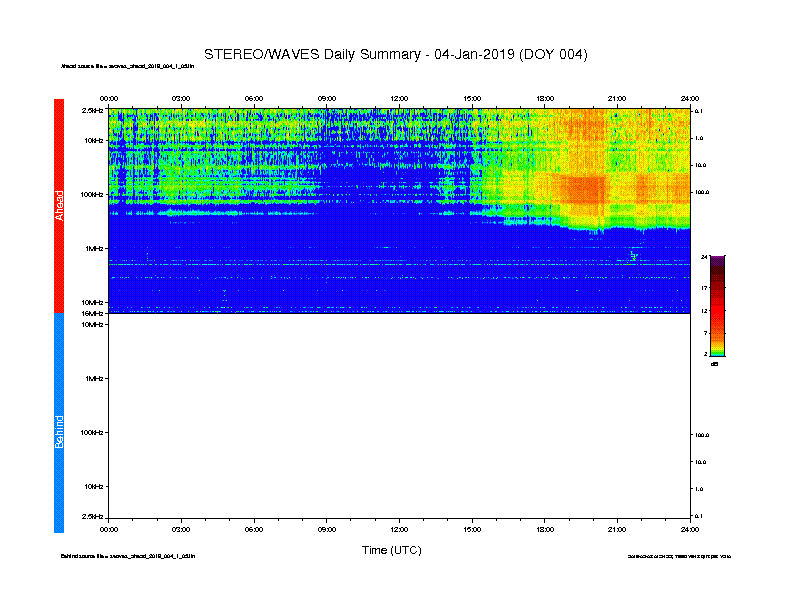Click the red Ahead spacecraft bar
The height and width of the screenshot is (612, 792).
[59, 206]
